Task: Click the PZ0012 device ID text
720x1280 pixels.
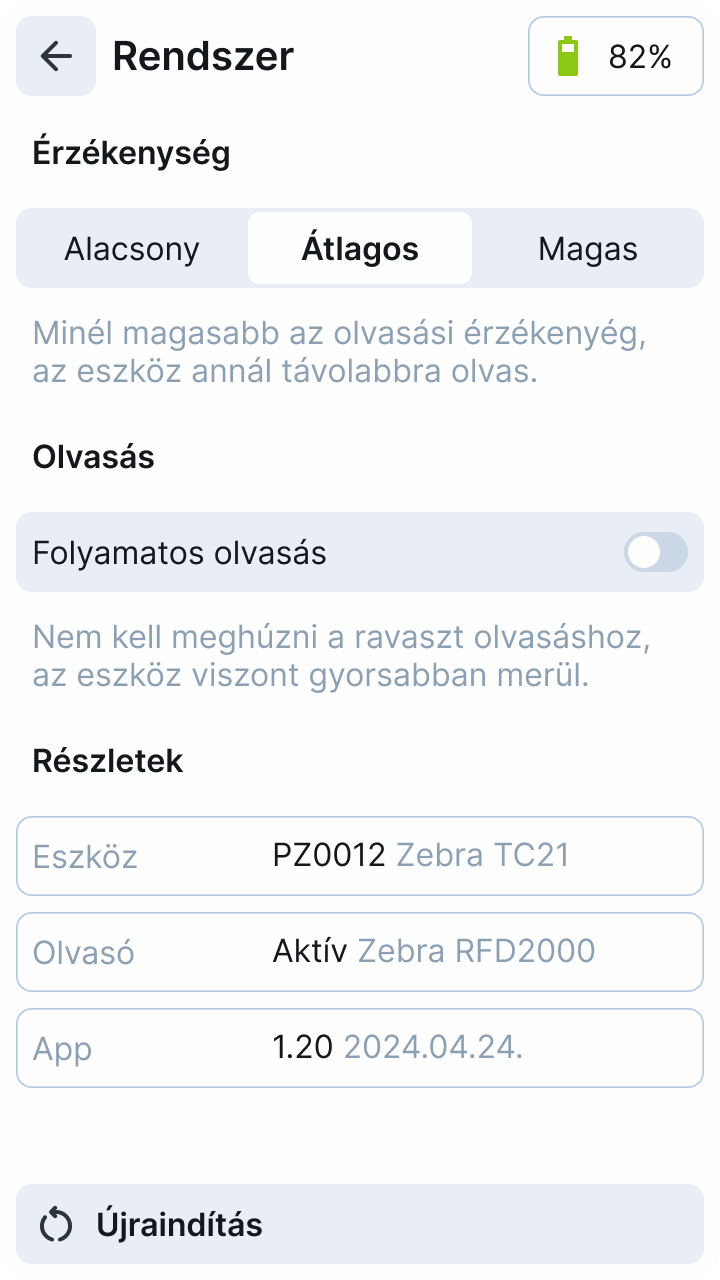Action: tap(329, 855)
